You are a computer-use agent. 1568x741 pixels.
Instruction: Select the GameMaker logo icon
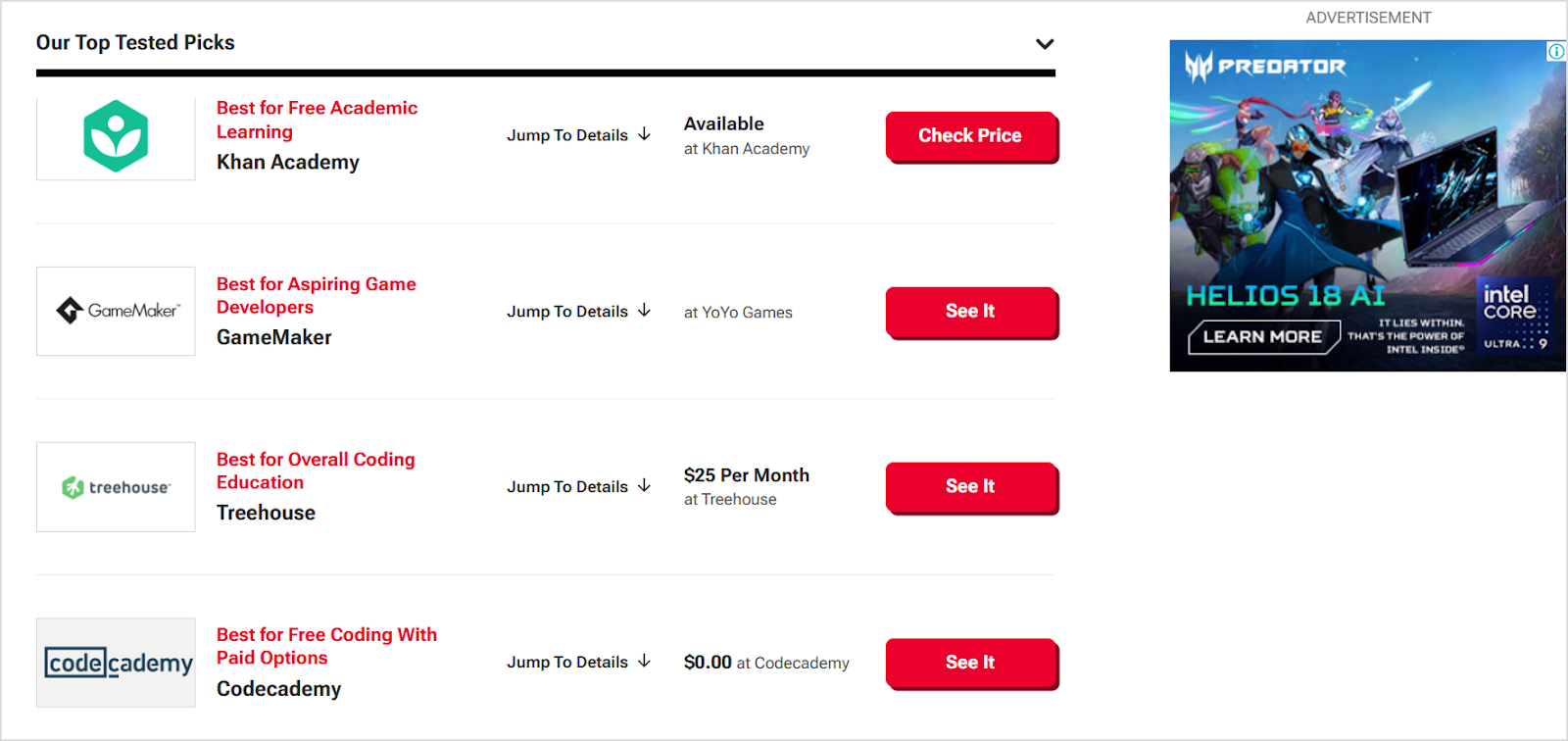[115, 311]
